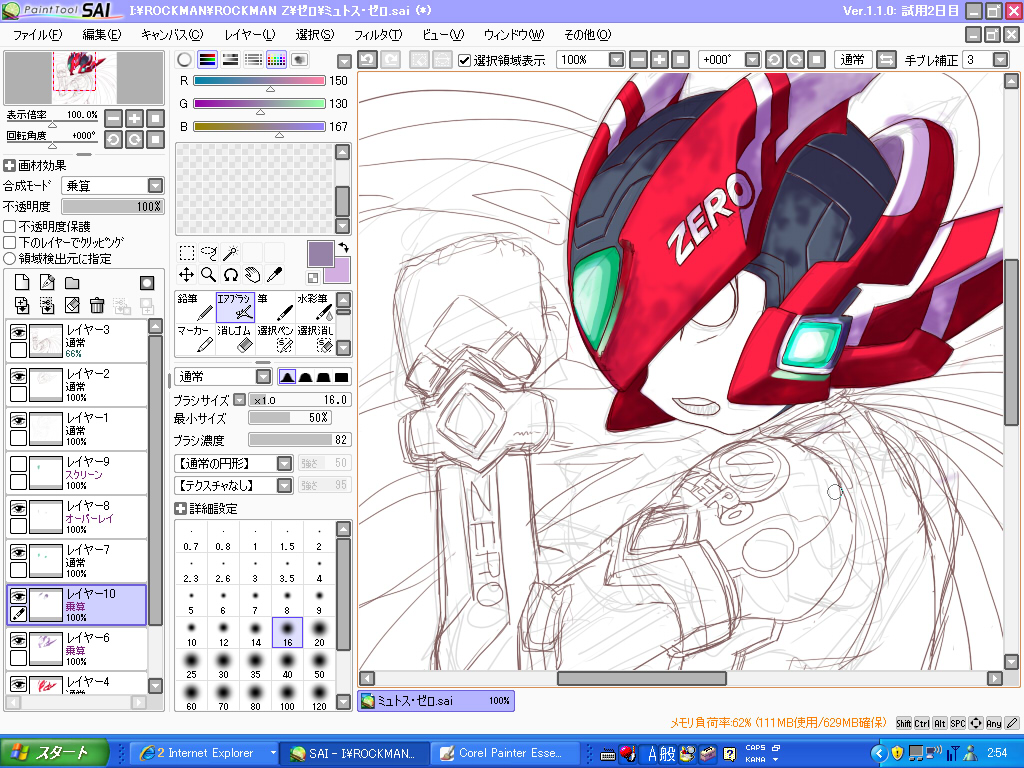Uncheck the 選択領域表示 checkbox
Screen dimensions: 1024x768
tap(464, 60)
